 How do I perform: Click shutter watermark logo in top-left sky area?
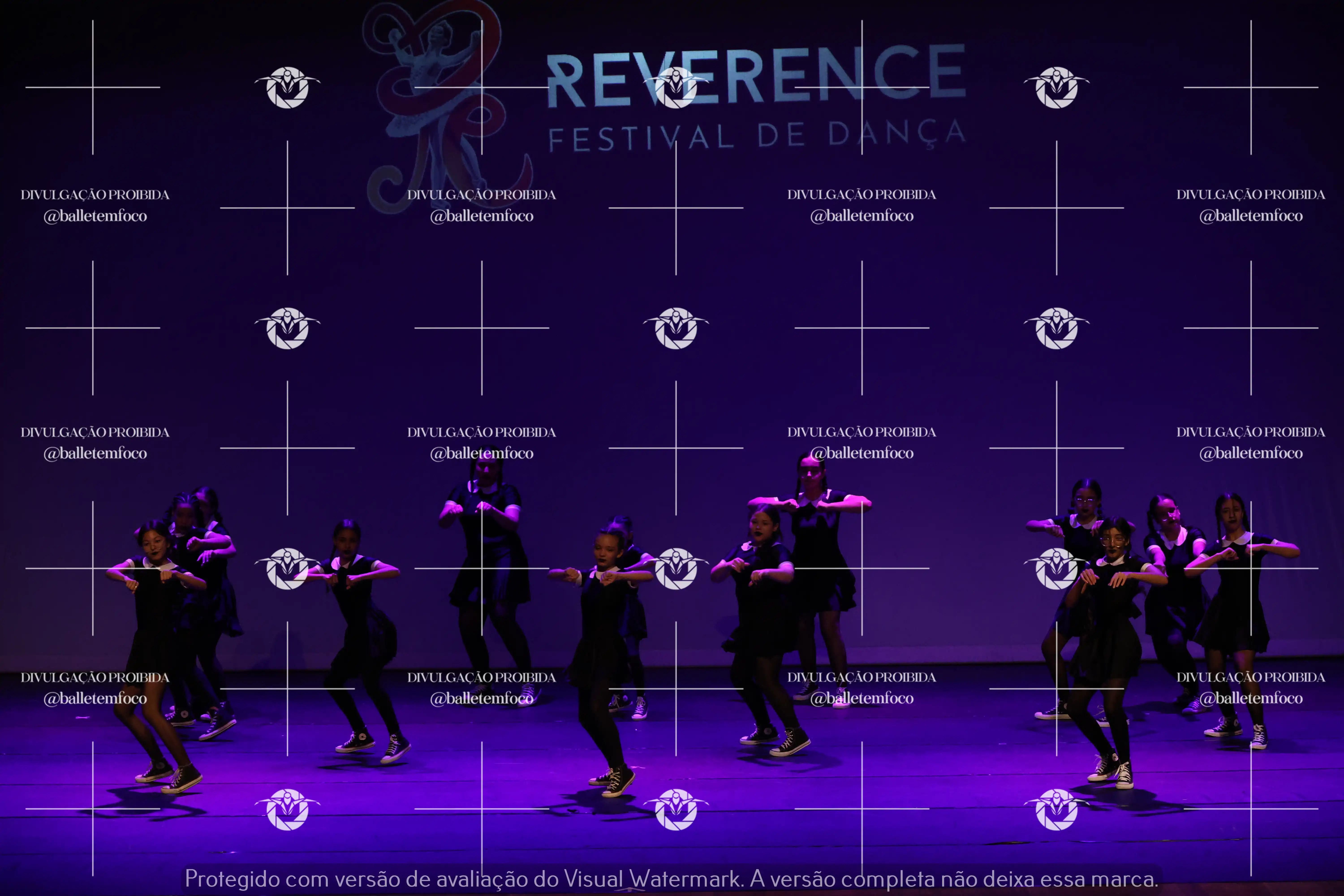tap(287, 87)
